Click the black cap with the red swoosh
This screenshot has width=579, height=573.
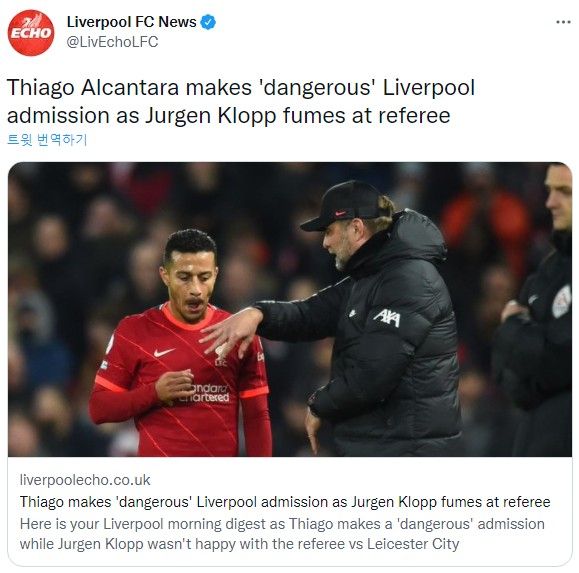[342, 205]
